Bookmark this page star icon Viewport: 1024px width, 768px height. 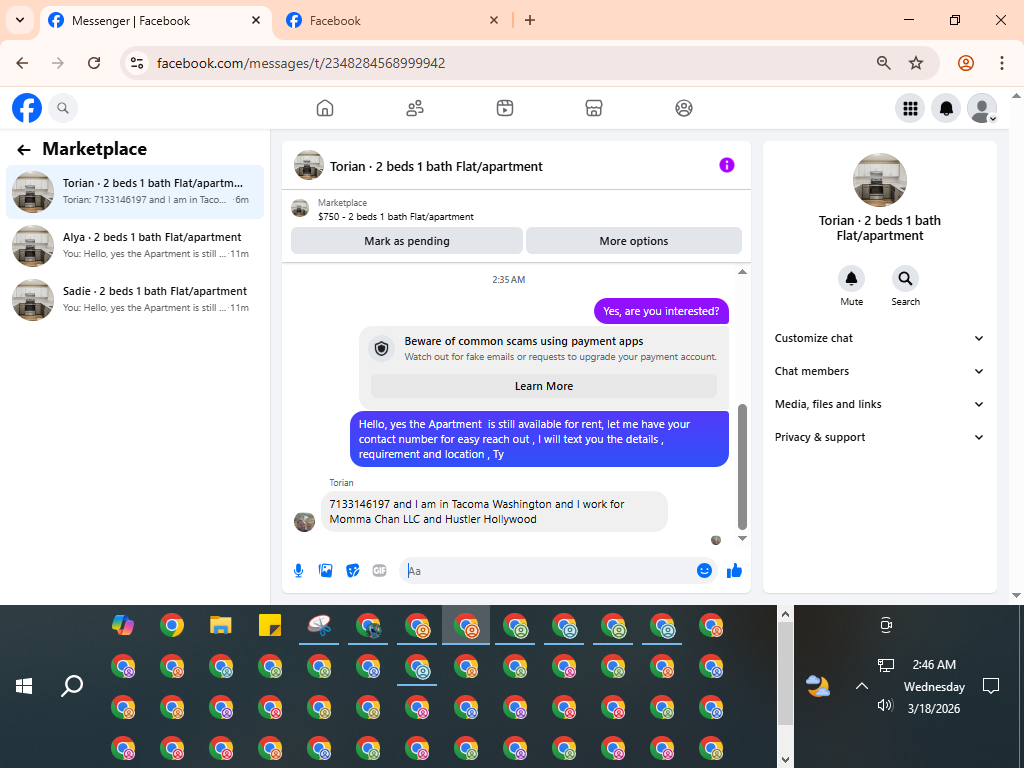(x=916, y=63)
